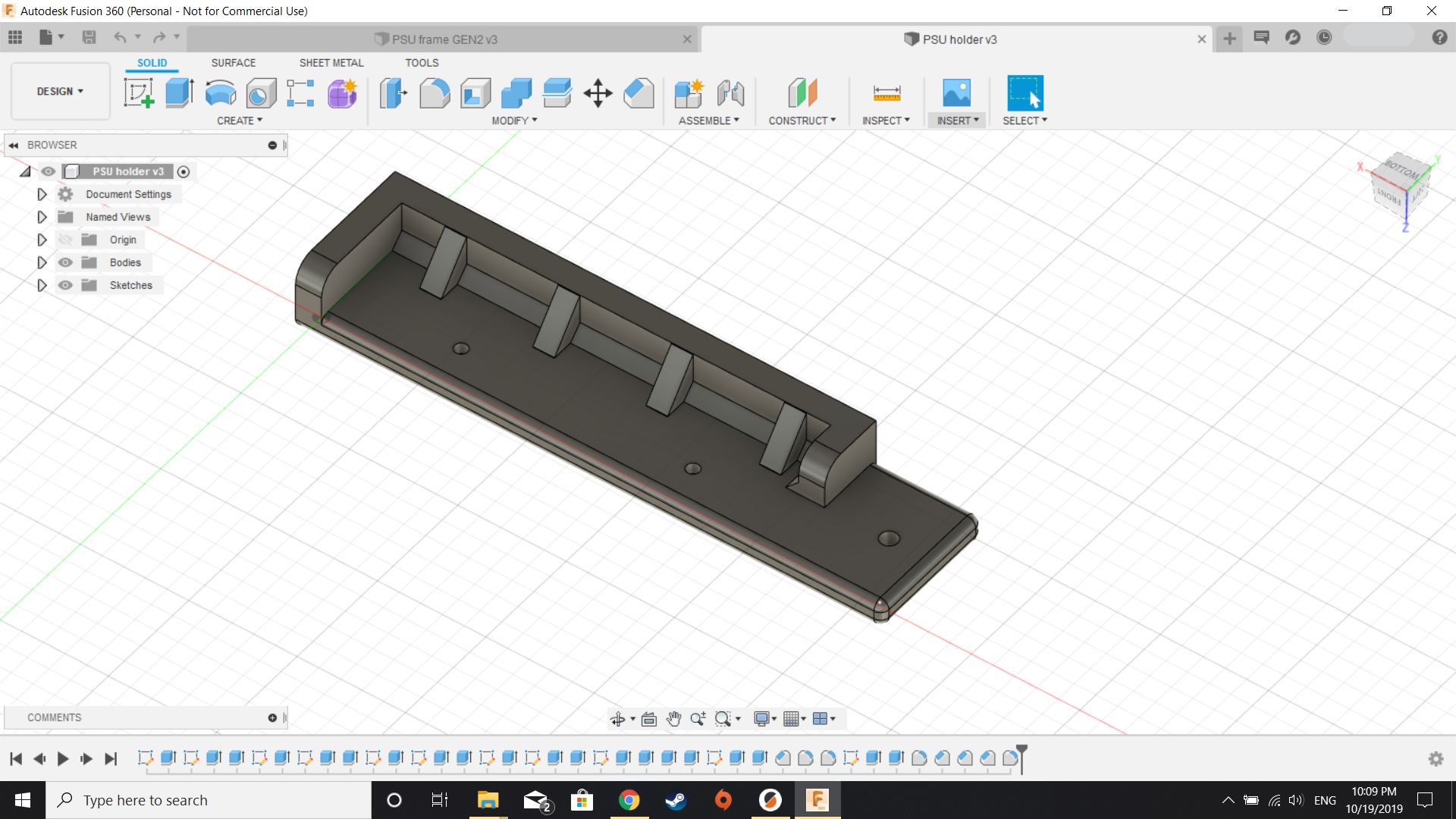Select the Revolve tool
This screenshot has width=1456, height=819.
point(221,93)
